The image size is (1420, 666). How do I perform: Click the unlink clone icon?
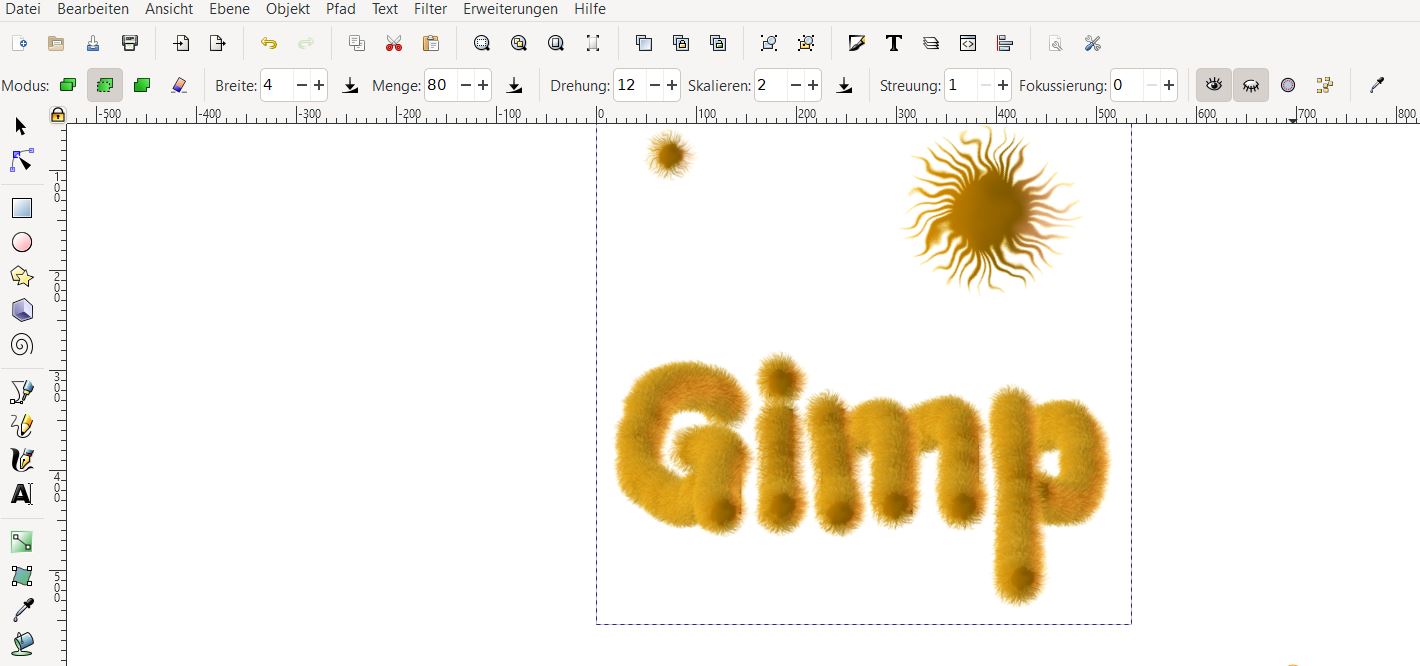click(x=718, y=43)
